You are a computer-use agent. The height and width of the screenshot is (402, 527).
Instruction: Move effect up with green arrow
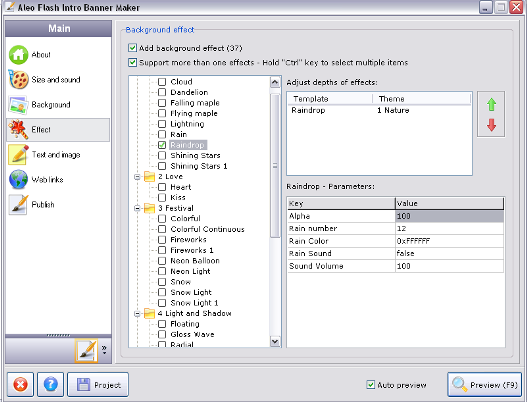click(491, 105)
